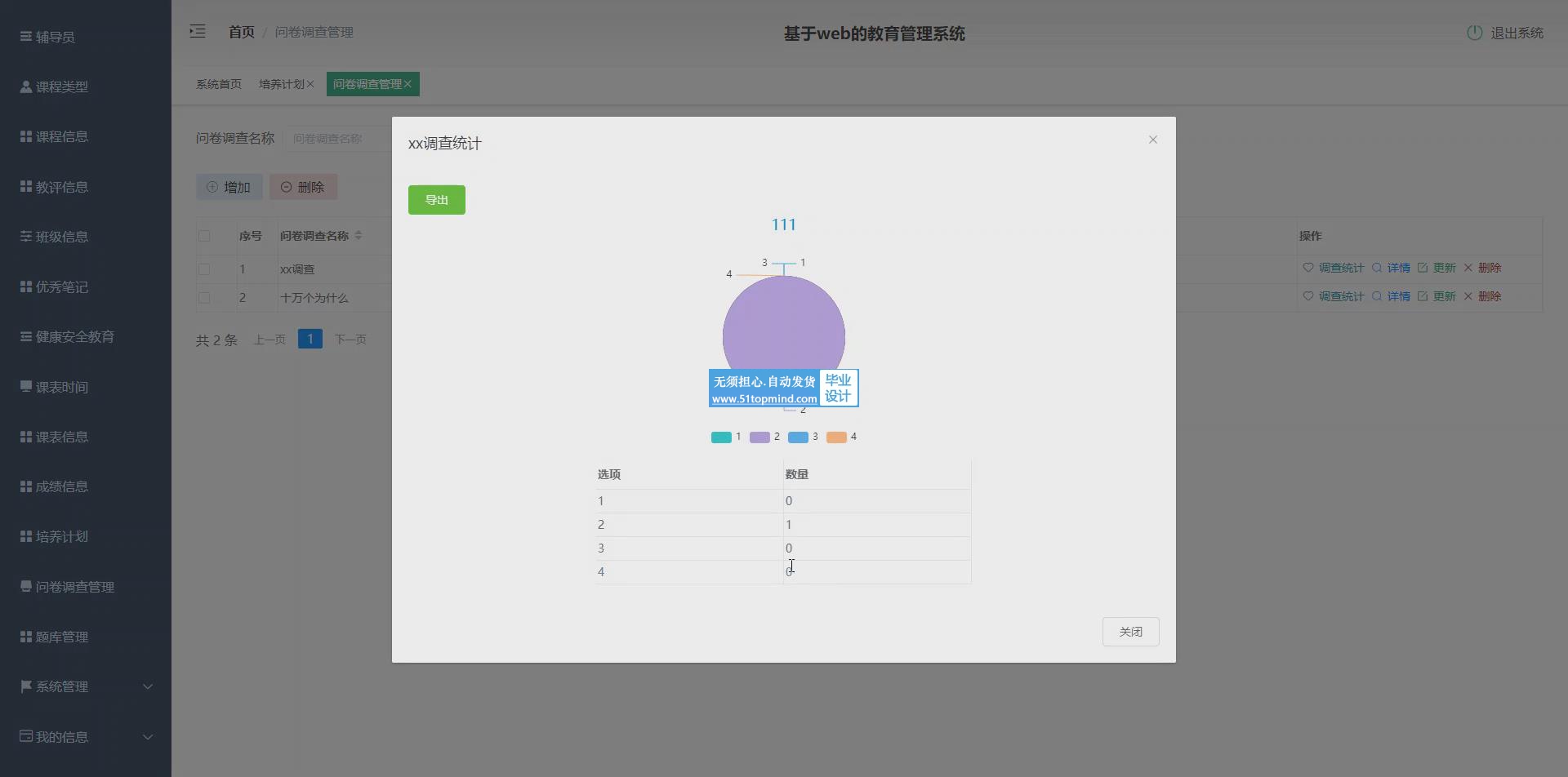Open 健康安全教育 in the sidebar
The width and height of the screenshot is (1568, 777).
click(86, 337)
